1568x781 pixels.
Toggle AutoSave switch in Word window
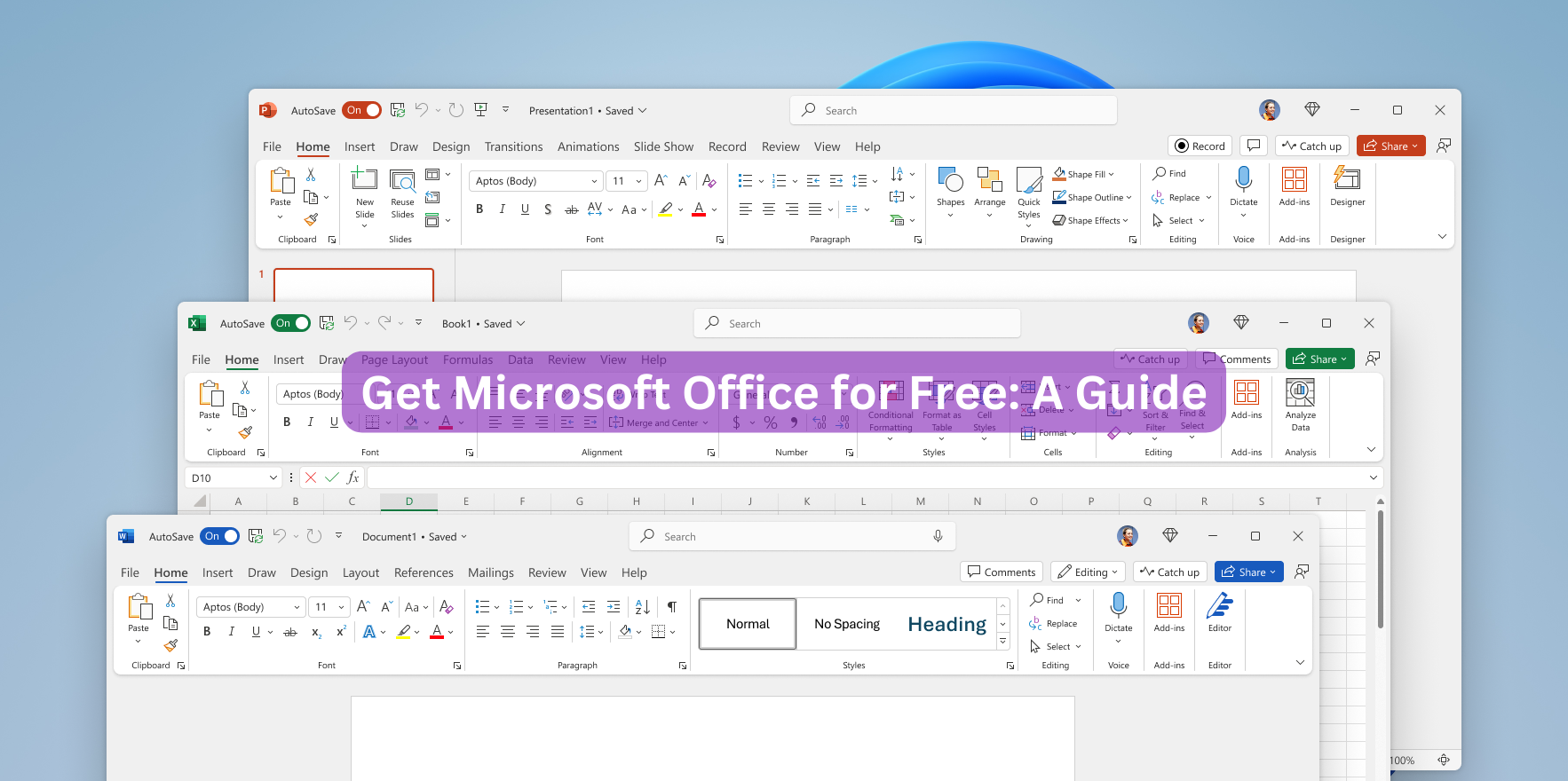pyautogui.click(x=219, y=536)
